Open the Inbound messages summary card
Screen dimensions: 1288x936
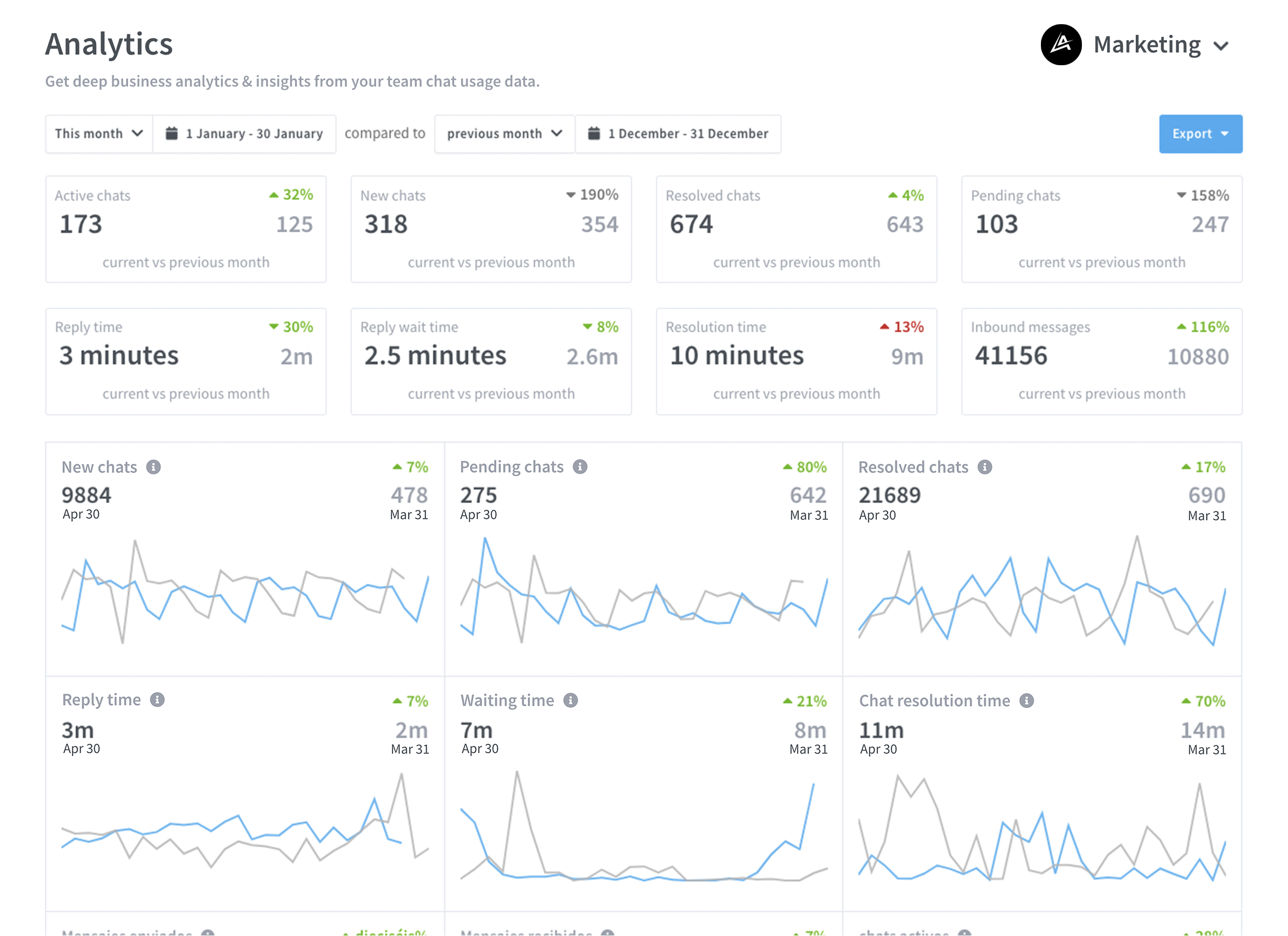click(1102, 361)
